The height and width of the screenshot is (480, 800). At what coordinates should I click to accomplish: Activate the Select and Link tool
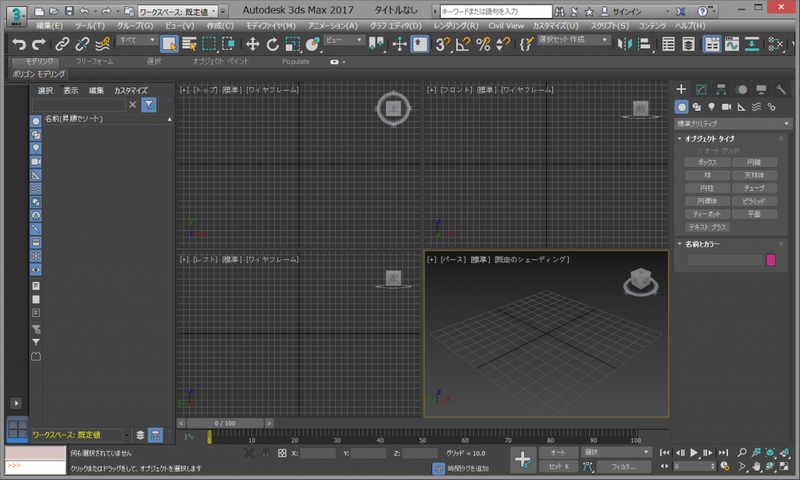62,44
